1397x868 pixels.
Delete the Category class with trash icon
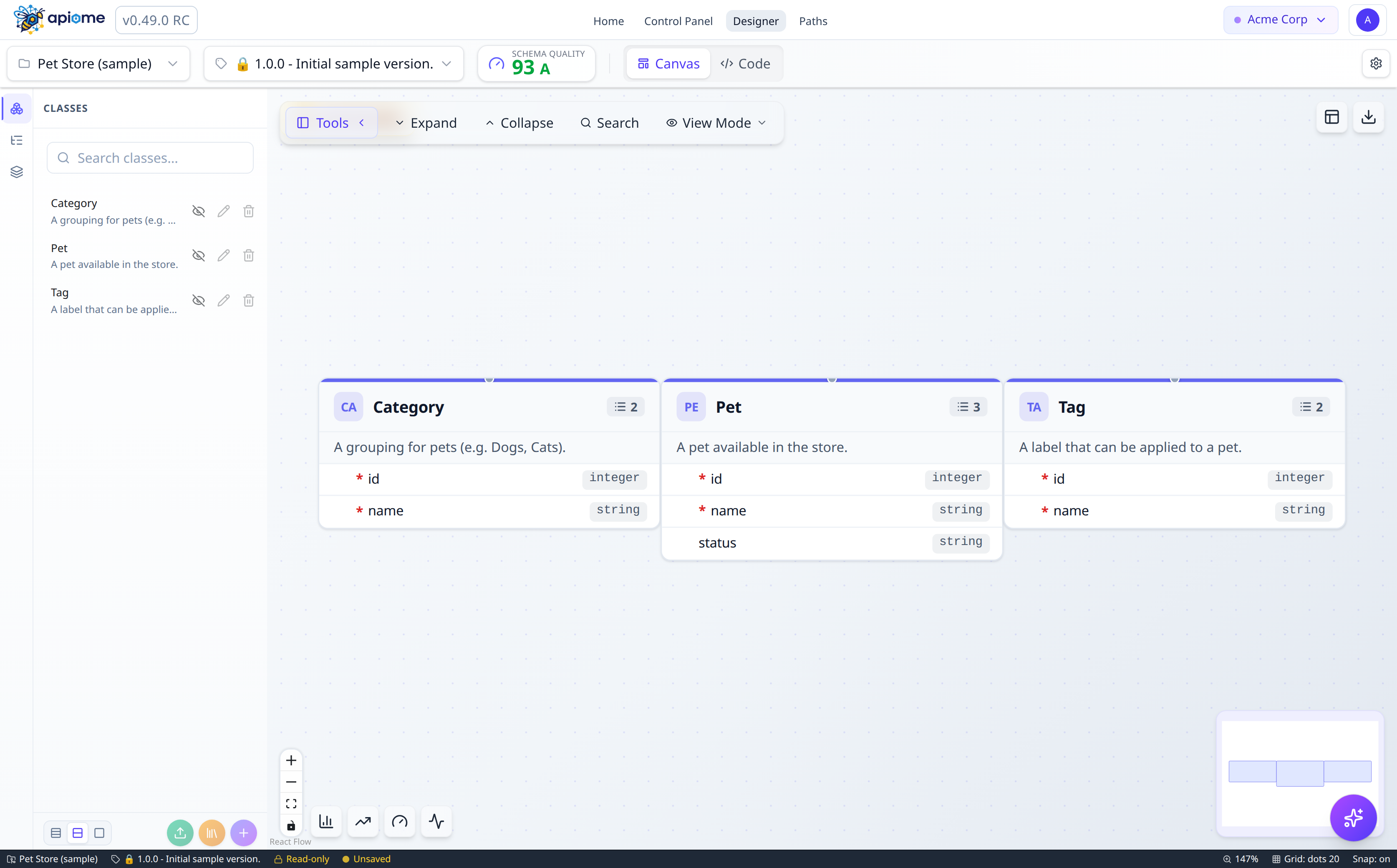(249, 211)
